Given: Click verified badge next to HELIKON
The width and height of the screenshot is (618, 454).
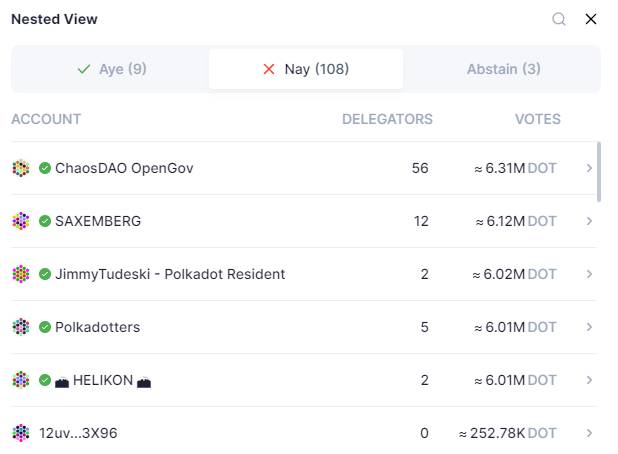Looking at the screenshot, I should [x=45, y=380].
